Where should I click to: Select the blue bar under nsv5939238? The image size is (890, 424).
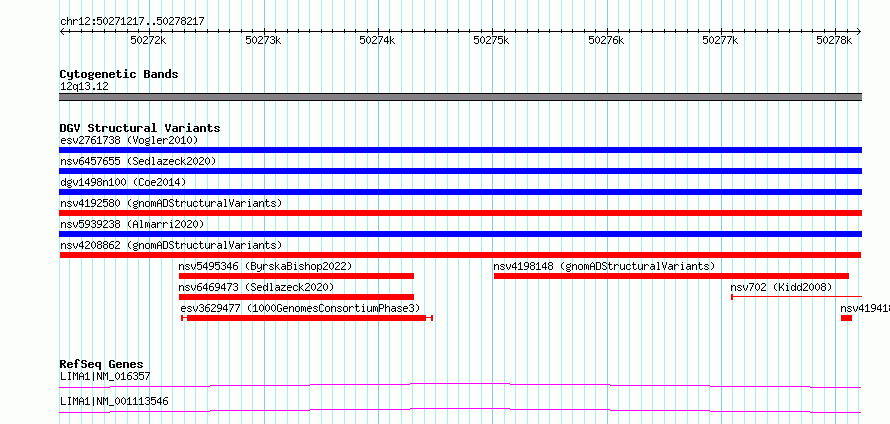460,234
